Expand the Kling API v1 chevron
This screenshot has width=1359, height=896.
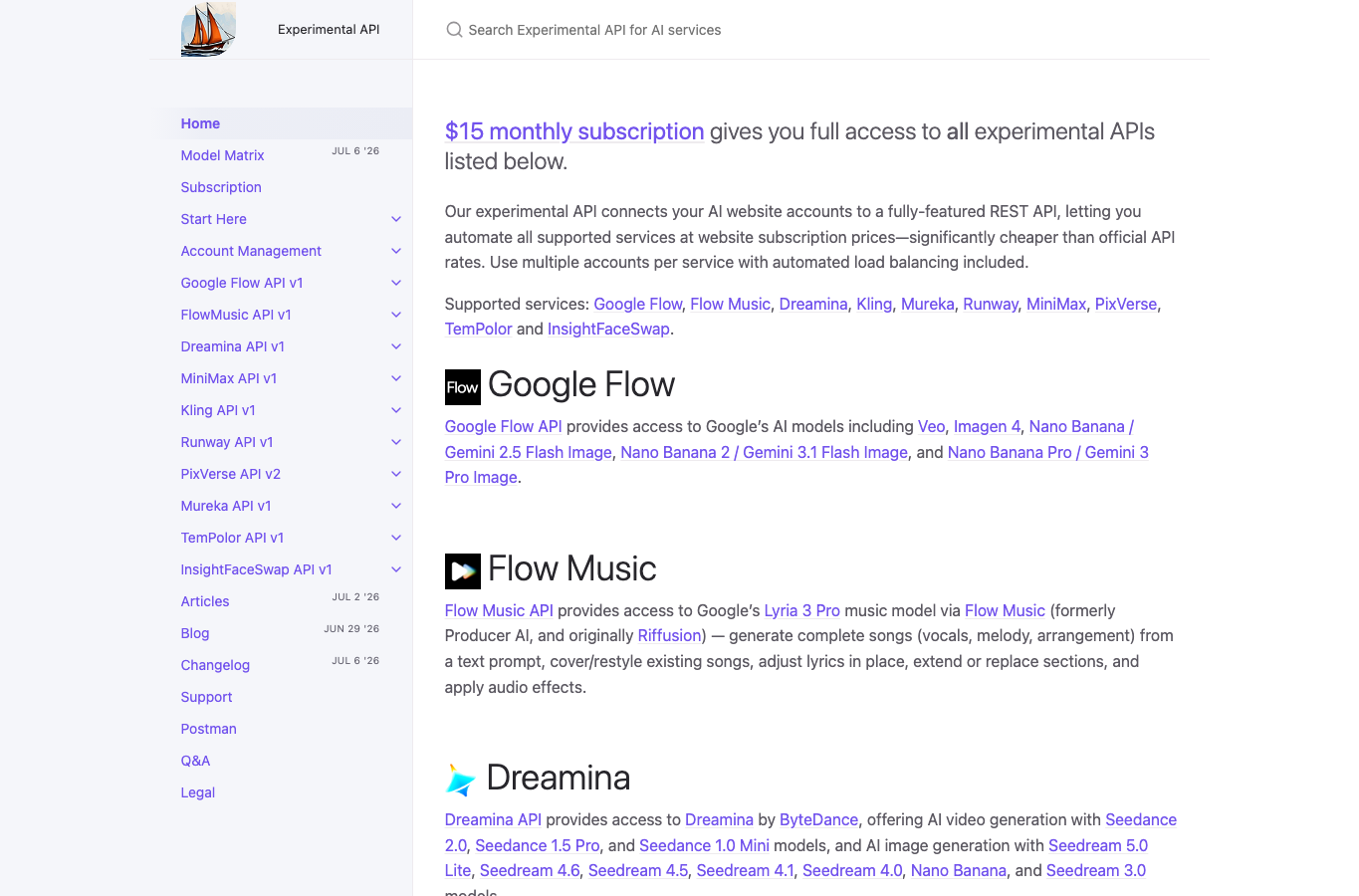pyautogui.click(x=396, y=410)
